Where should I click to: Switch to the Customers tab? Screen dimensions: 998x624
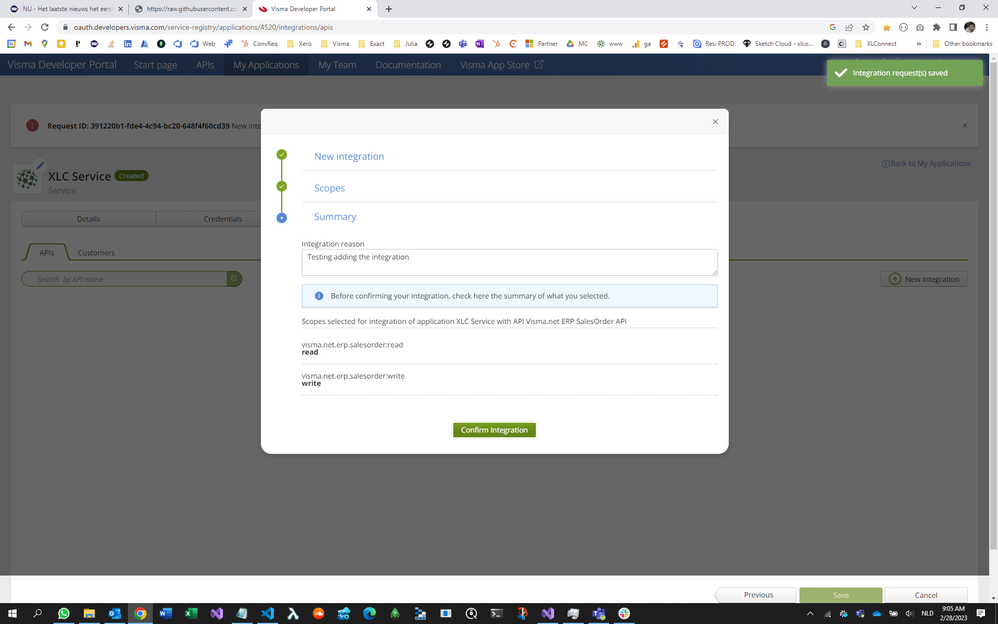click(96, 253)
